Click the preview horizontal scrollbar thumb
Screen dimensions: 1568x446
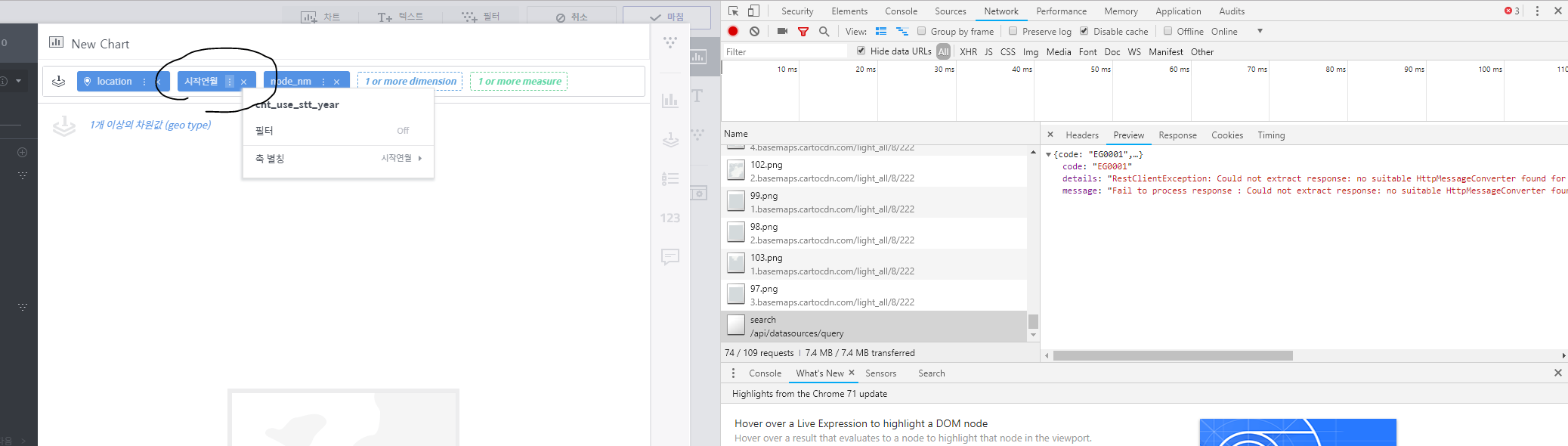click(1173, 355)
